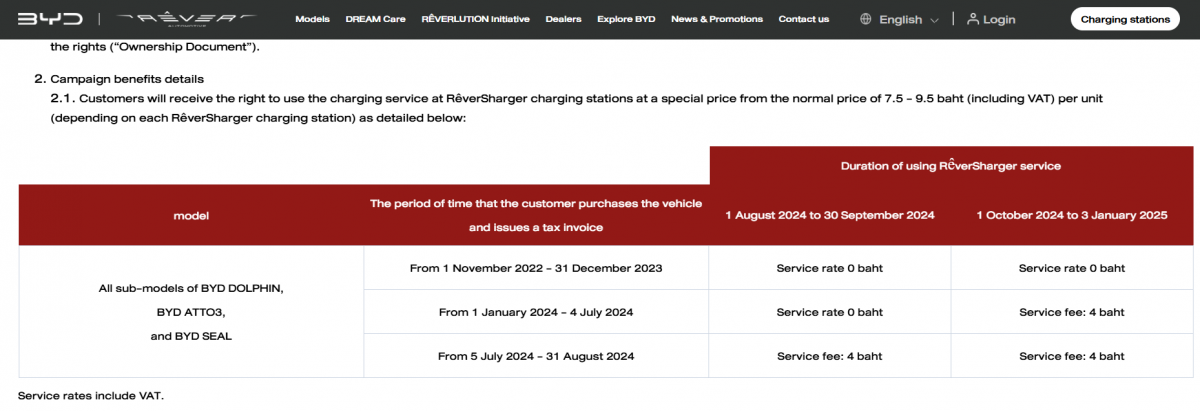The width and height of the screenshot is (1200, 411).
Task: Click the BYD logo
Action: 50,19
